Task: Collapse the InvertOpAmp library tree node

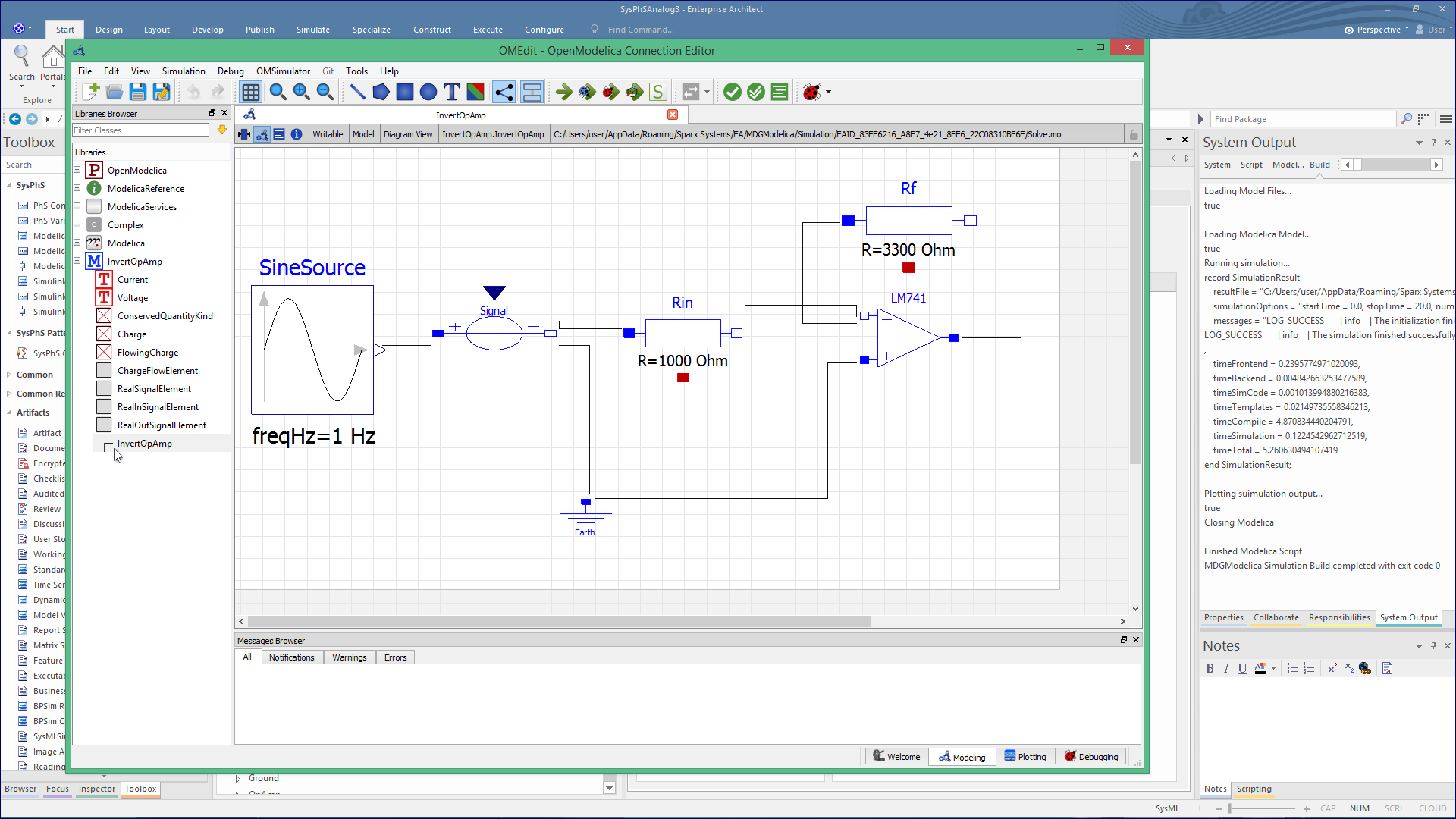Action: (x=77, y=261)
